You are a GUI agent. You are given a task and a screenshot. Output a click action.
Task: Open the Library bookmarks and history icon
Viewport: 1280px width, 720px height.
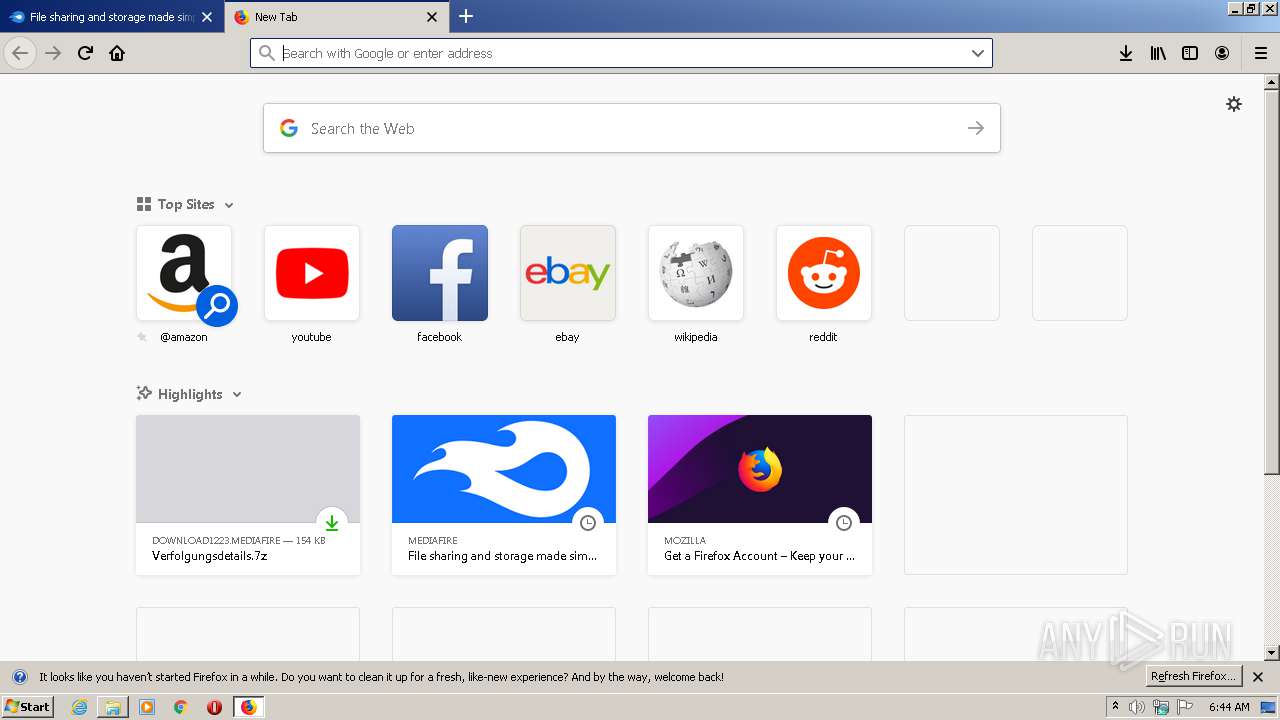[x=1158, y=53]
